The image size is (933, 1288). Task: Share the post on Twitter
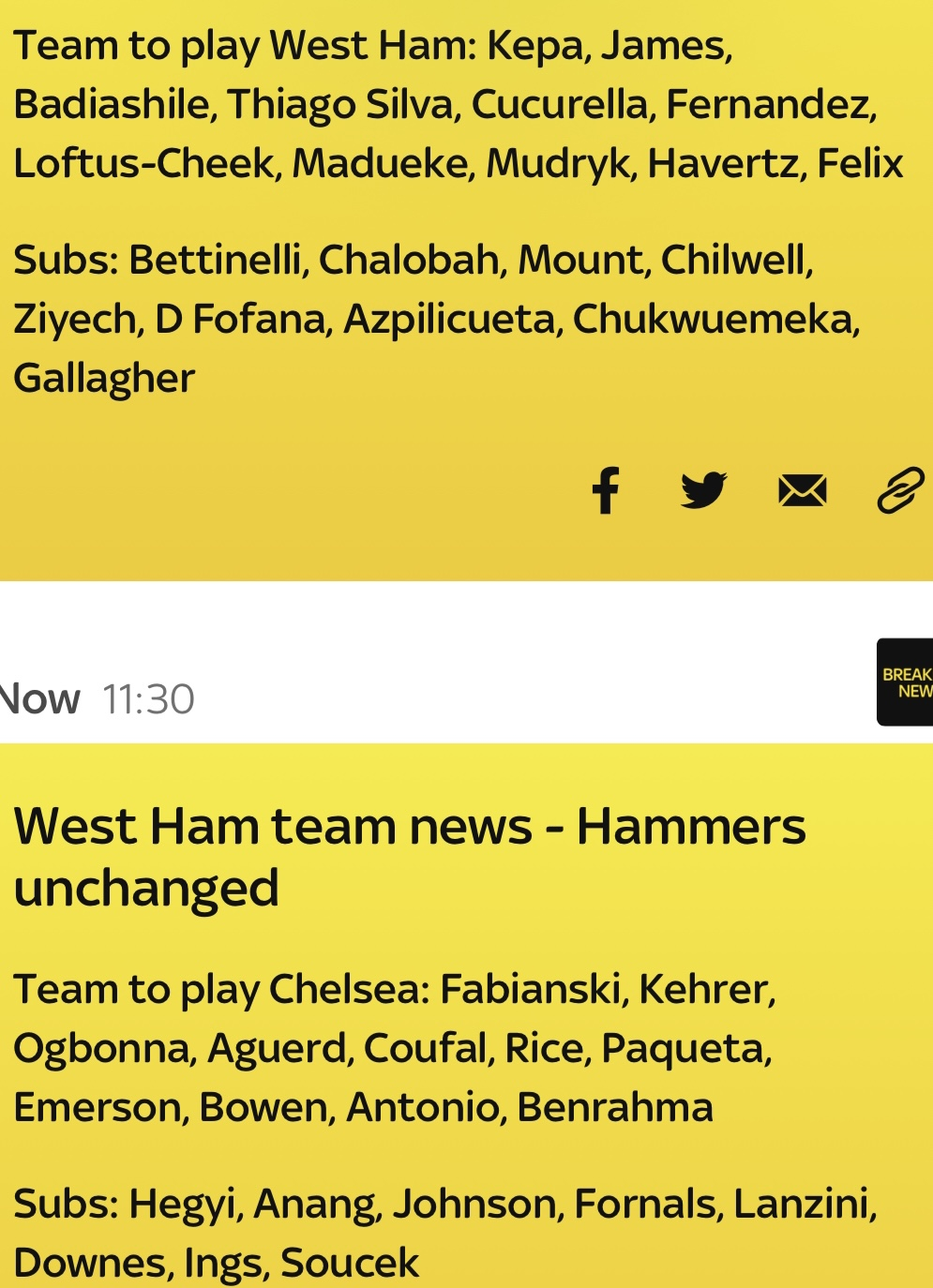pyautogui.click(x=703, y=490)
